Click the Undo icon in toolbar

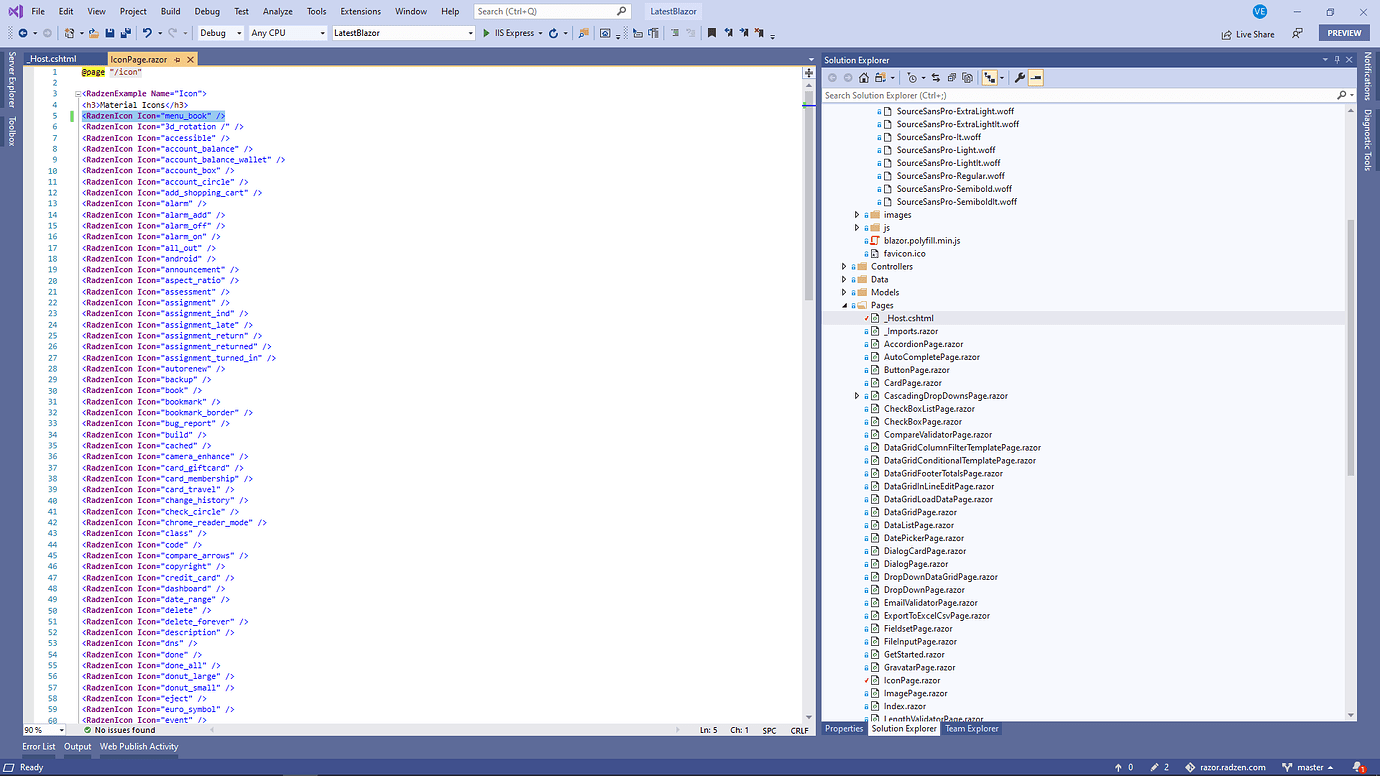(147, 33)
